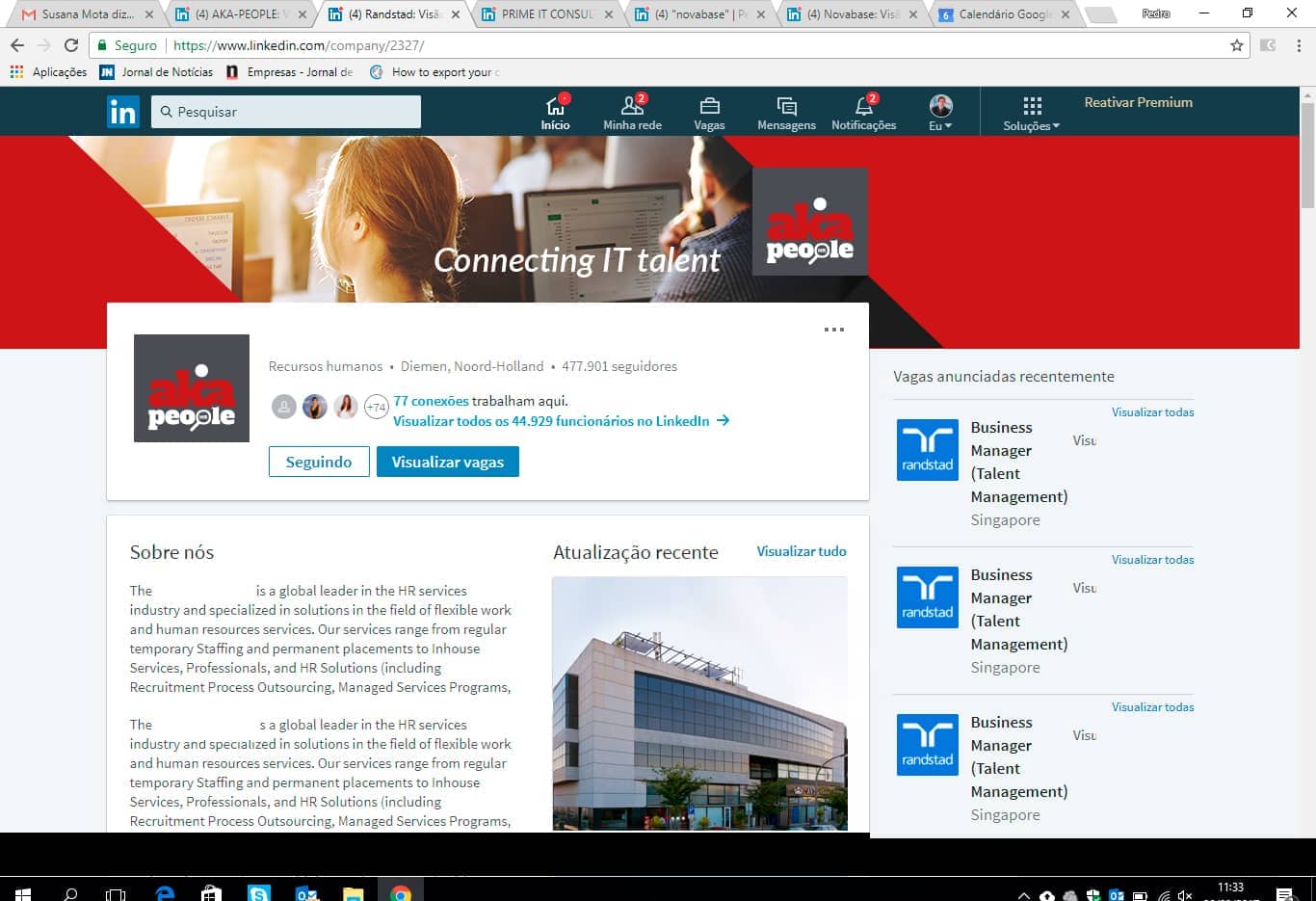Open How to export your bookmark
This screenshot has width=1316, height=901.
[x=434, y=72]
